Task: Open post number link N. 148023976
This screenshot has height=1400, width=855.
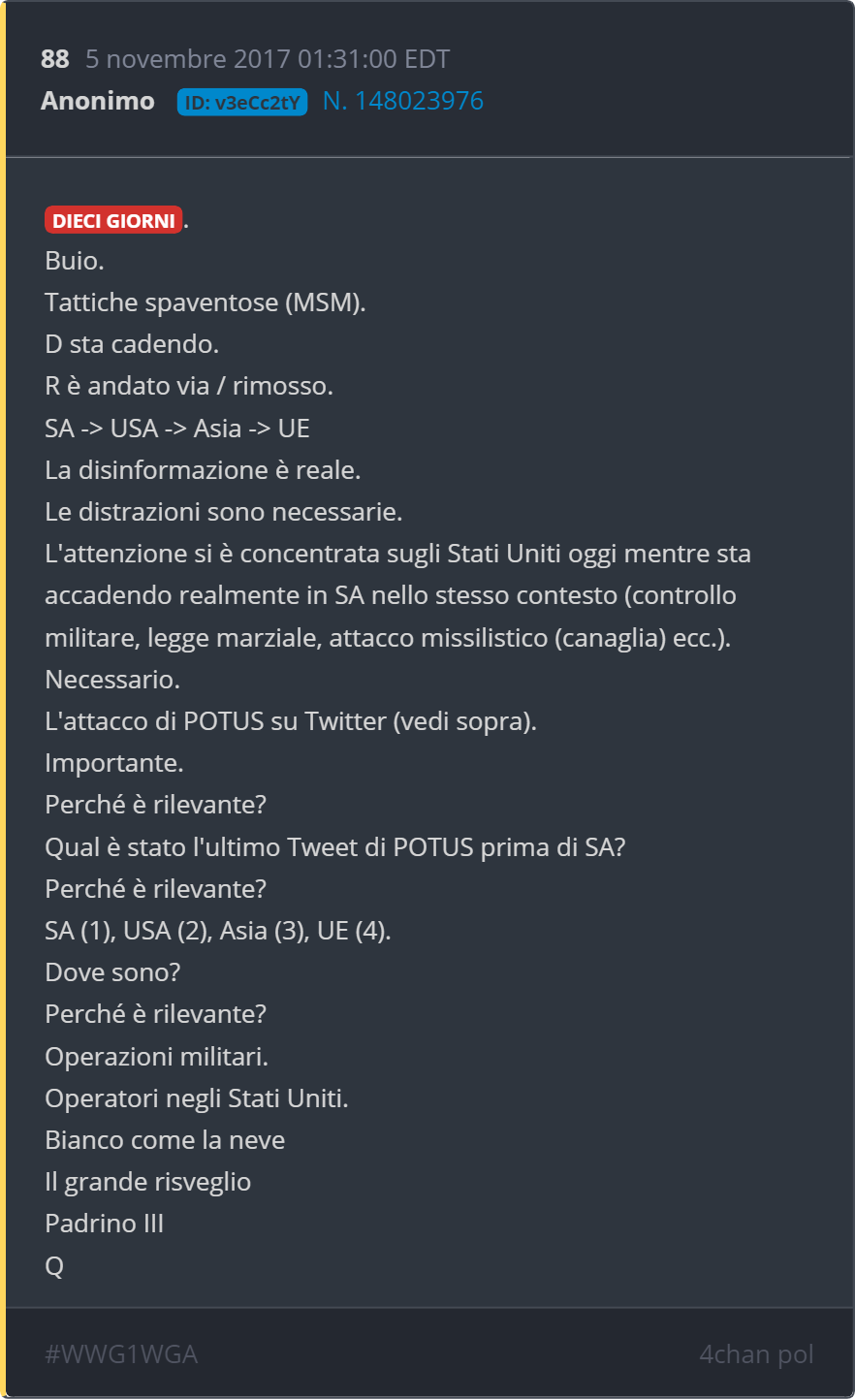Action: (403, 101)
